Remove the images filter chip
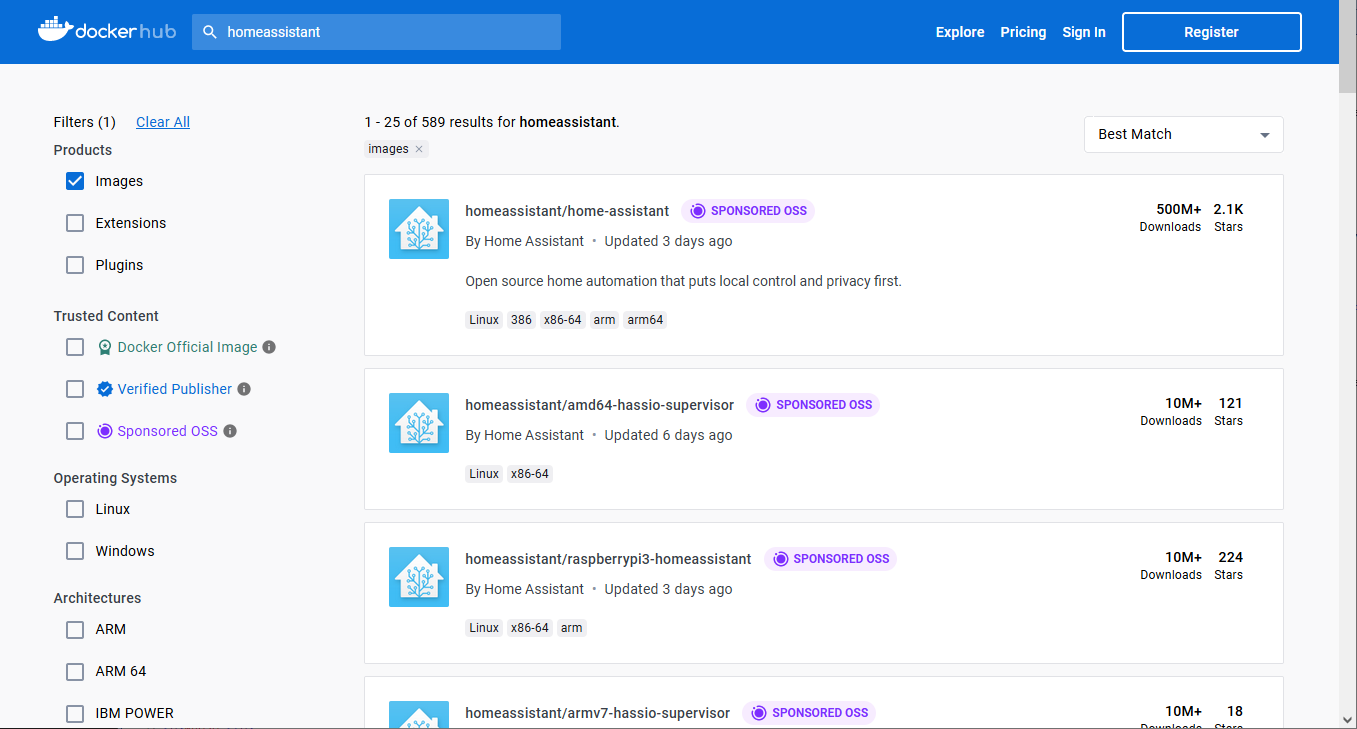This screenshot has height=729, width=1357. coord(419,149)
